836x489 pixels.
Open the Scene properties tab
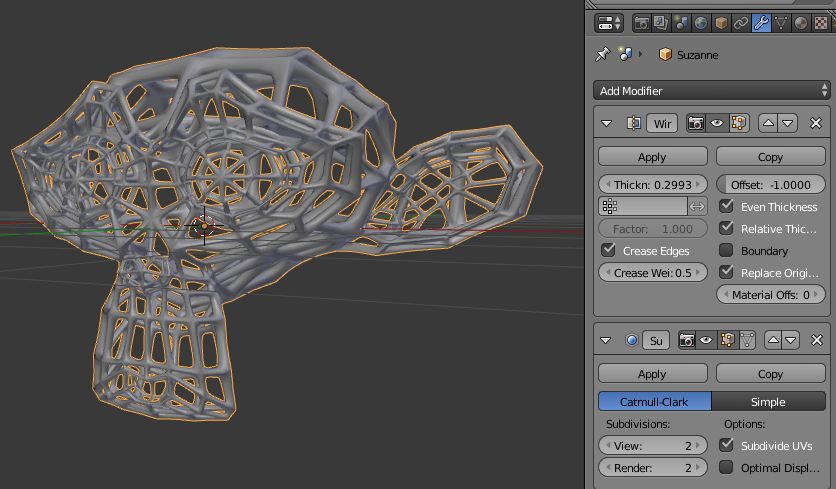[x=681, y=23]
